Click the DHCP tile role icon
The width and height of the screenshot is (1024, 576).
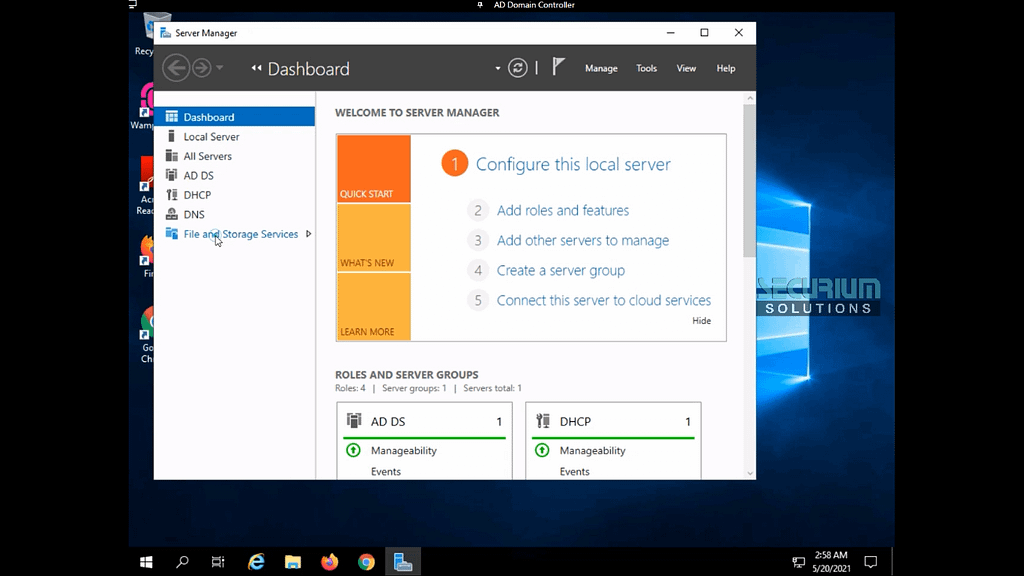point(543,421)
